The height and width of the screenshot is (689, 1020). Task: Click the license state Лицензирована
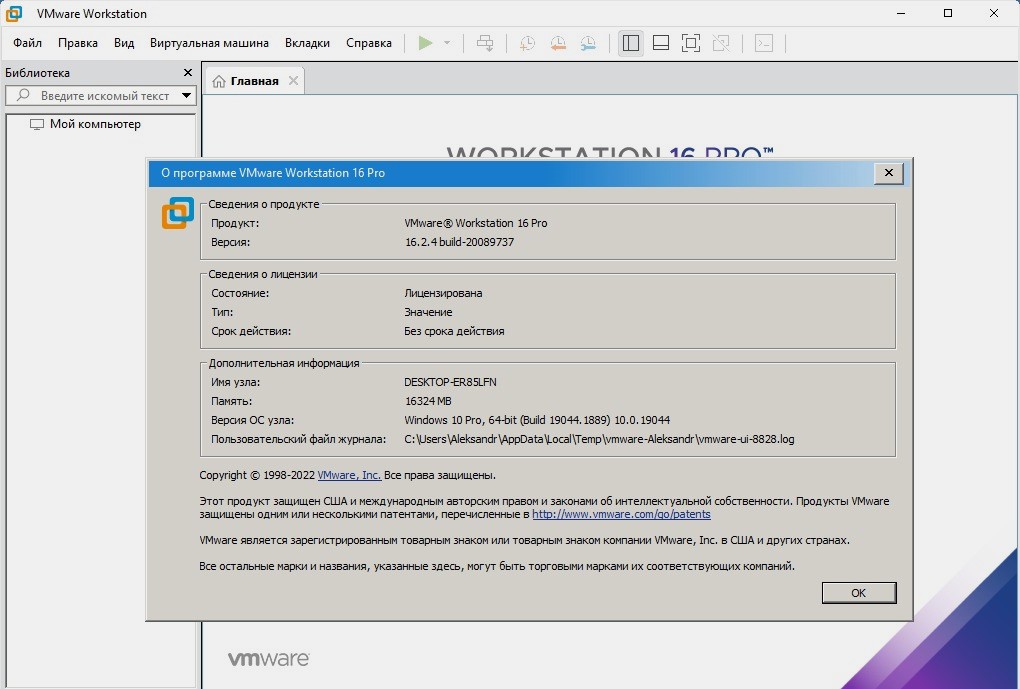[x=443, y=293]
